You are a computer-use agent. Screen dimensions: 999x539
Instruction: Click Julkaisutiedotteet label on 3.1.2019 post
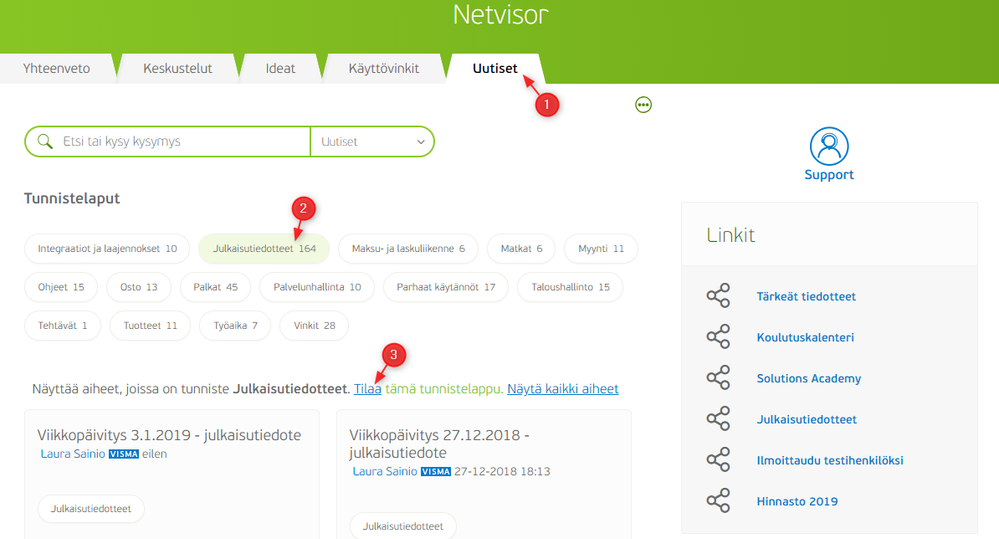91,508
